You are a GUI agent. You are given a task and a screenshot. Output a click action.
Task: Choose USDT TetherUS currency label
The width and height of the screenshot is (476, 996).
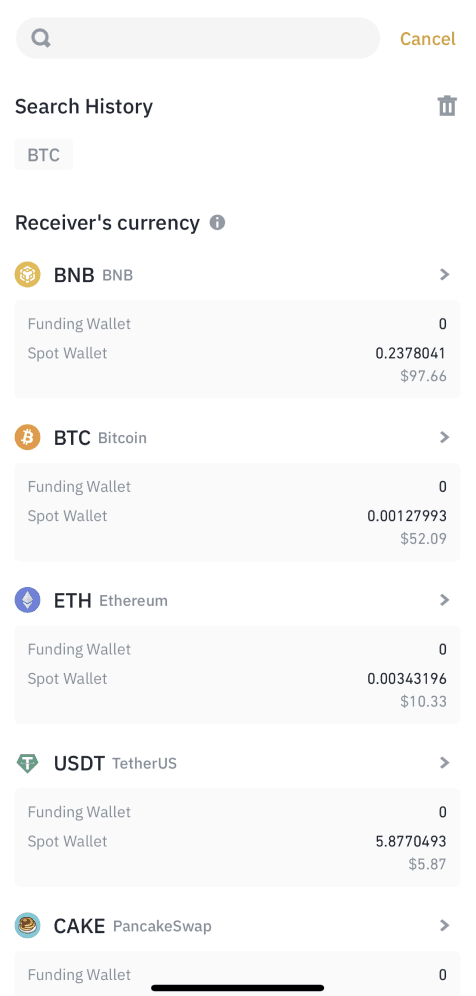pos(115,763)
